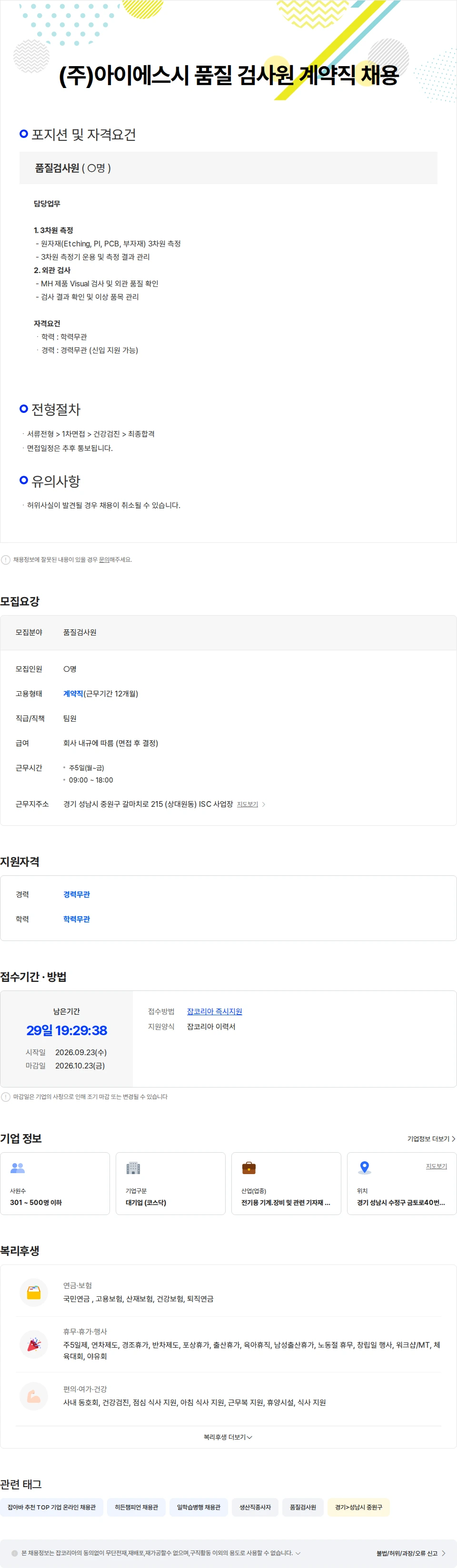Expand the copyright notice chevron
This screenshot has width=457, height=1568.
click(x=298, y=1553)
